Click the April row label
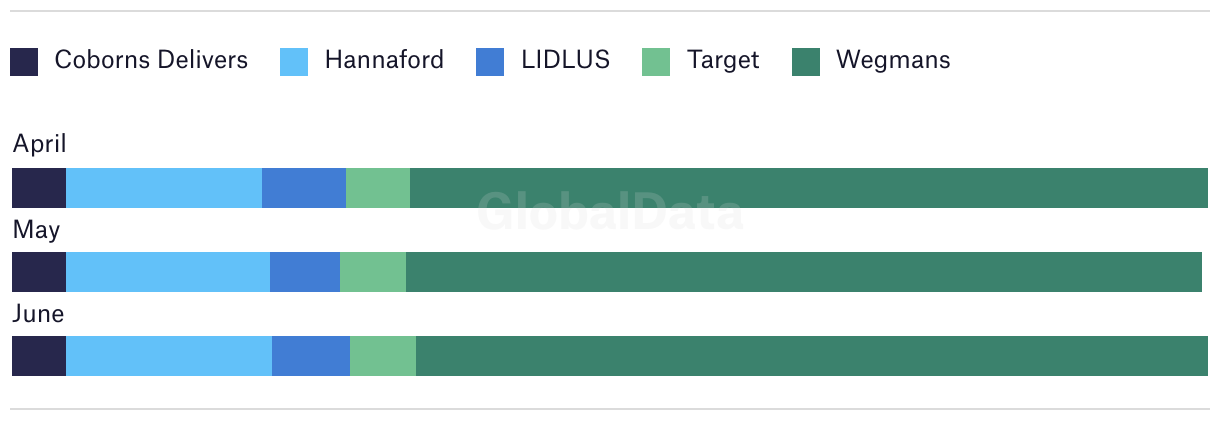This screenshot has width=1220, height=422. point(40,145)
